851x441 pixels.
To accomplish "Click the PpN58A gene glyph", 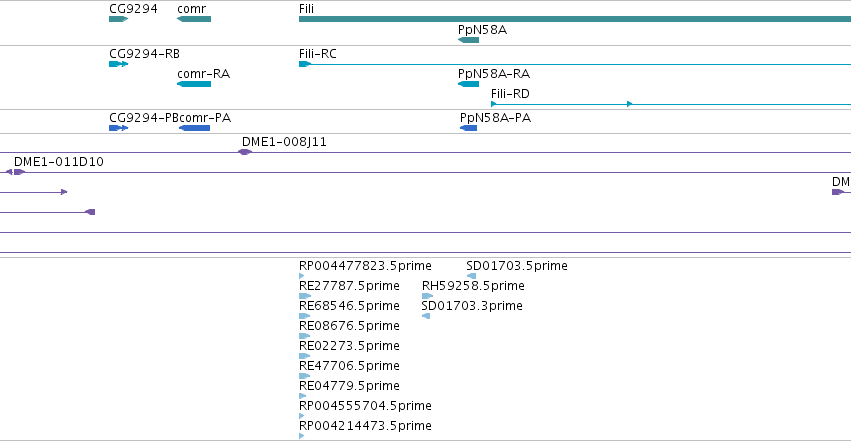I will [468, 40].
